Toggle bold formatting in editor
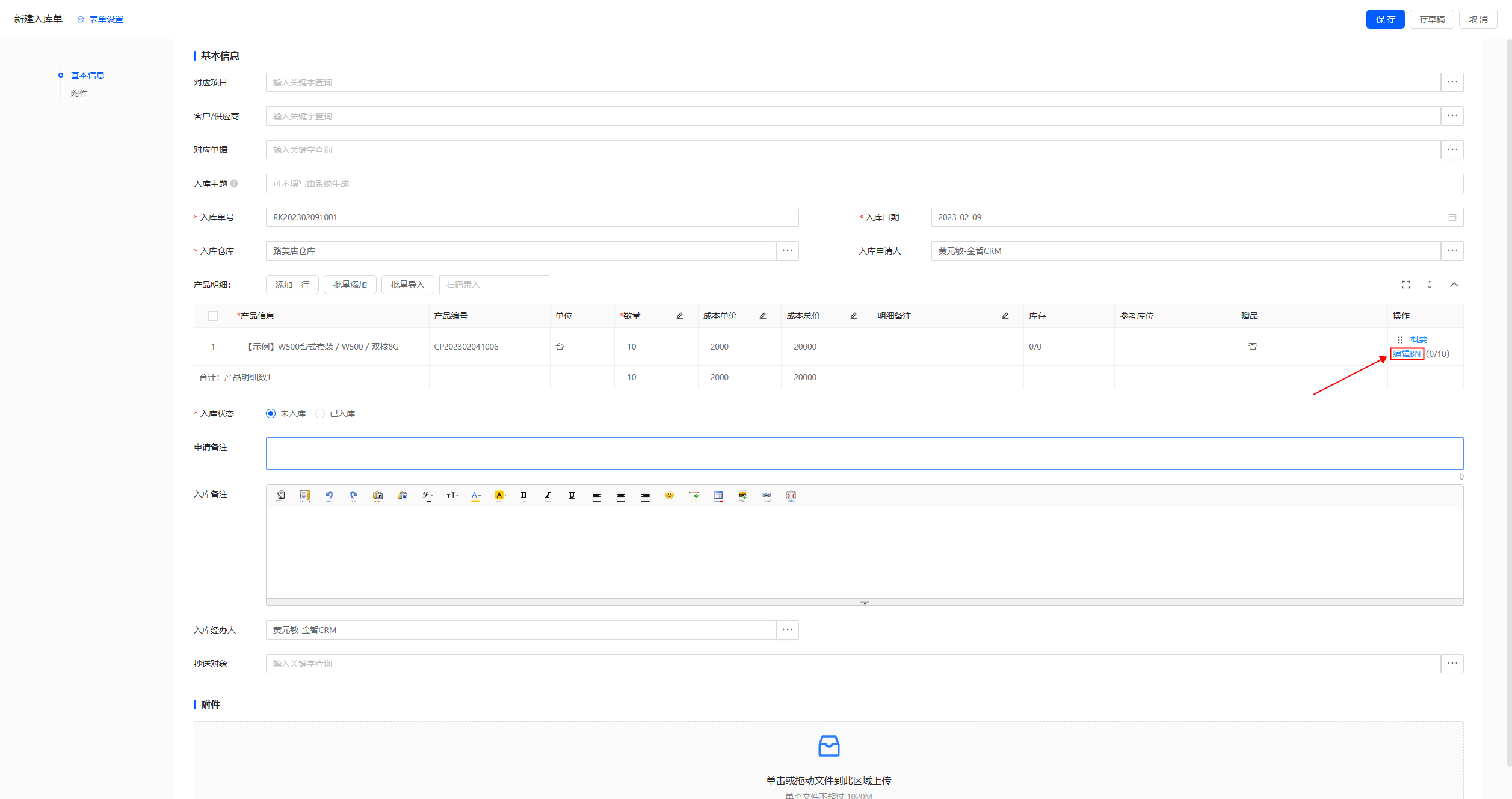 (x=523, y=496)
